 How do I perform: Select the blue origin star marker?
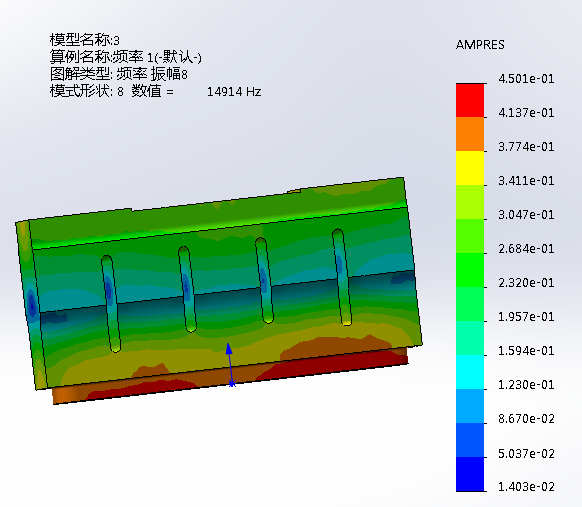pyautogui.click(x=232, y=384)
